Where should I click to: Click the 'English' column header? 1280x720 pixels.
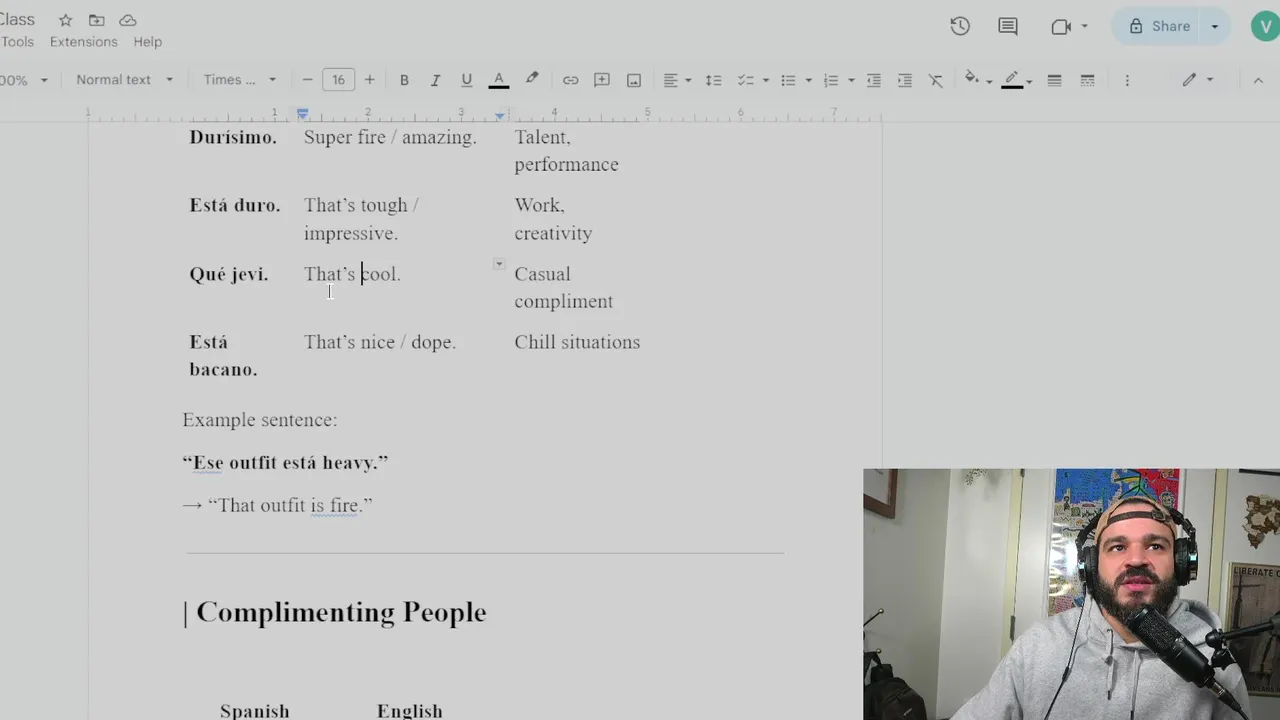point(410,711)
